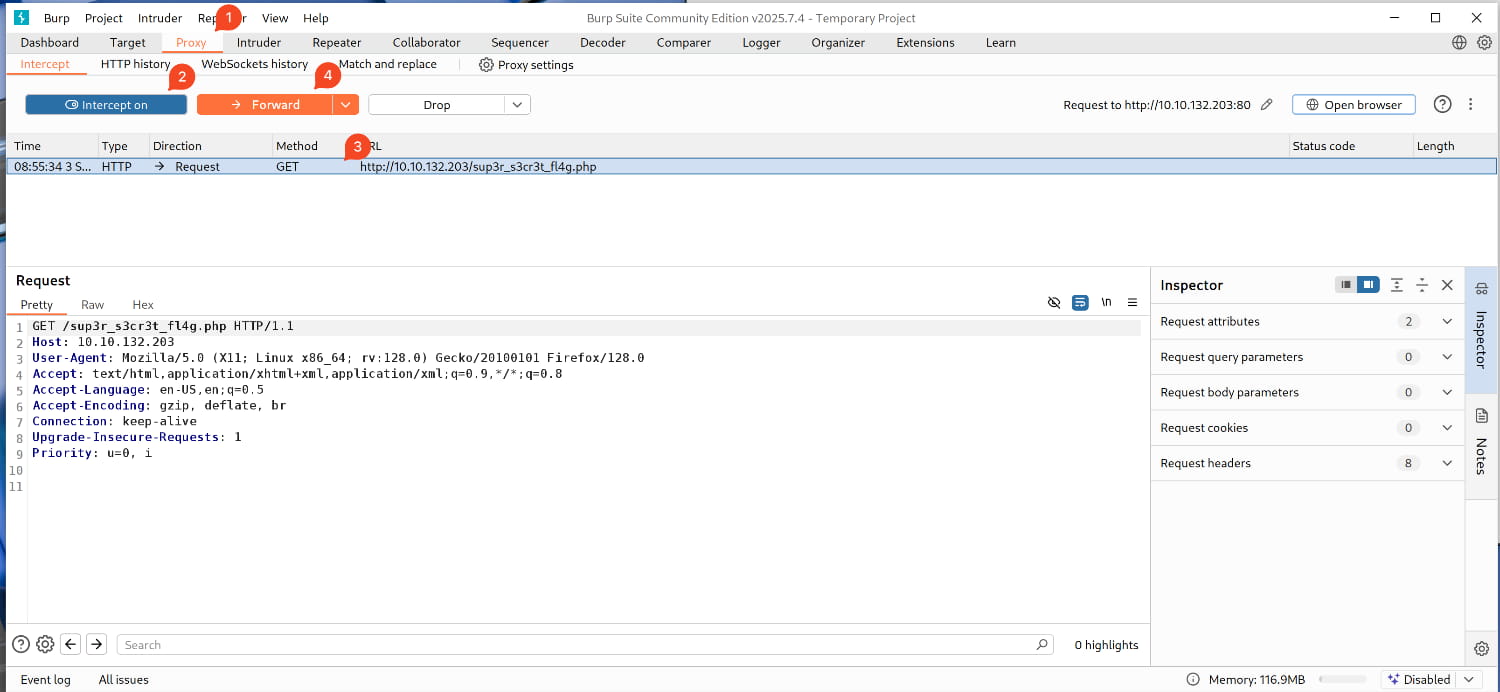Open the hamburger menu in the Request editor
The height and width of the screenshot is (692, 1500).
tap(1132, 302)
